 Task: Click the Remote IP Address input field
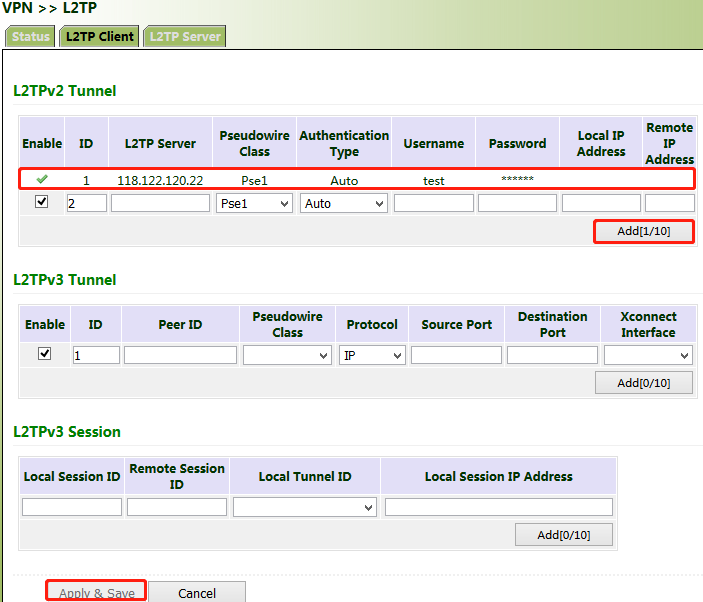(670, 203)
